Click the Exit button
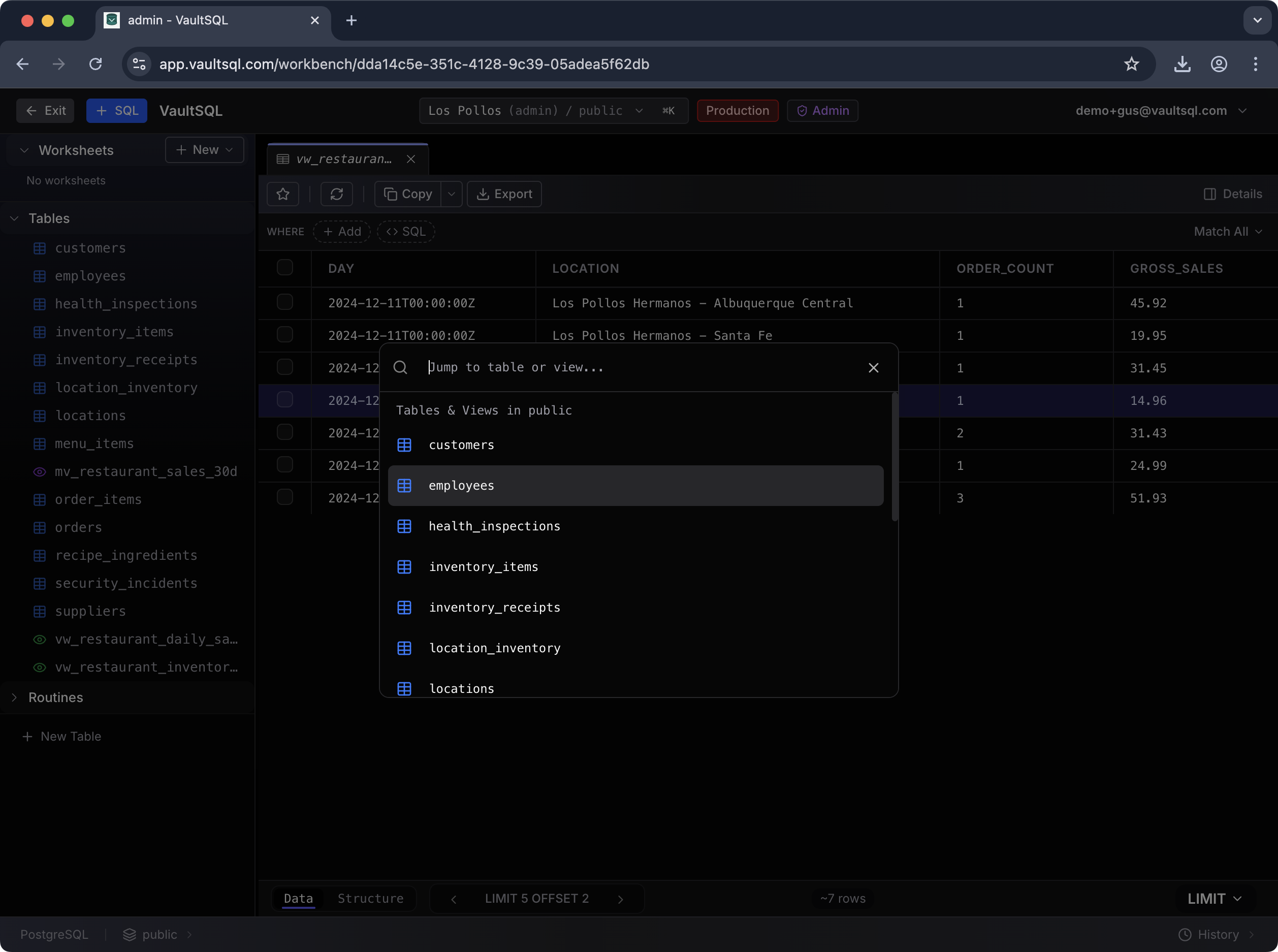 click(x=46, y=111)
